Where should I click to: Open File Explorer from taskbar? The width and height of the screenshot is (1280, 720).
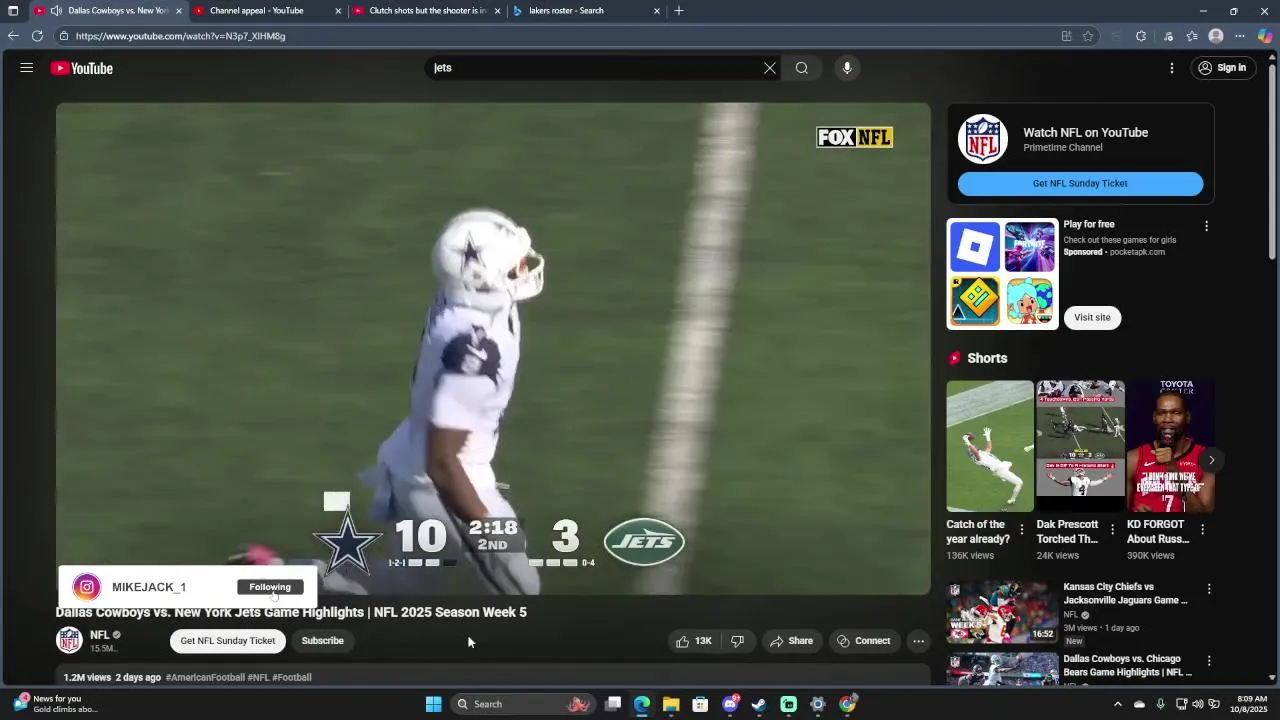click(671, 704)
